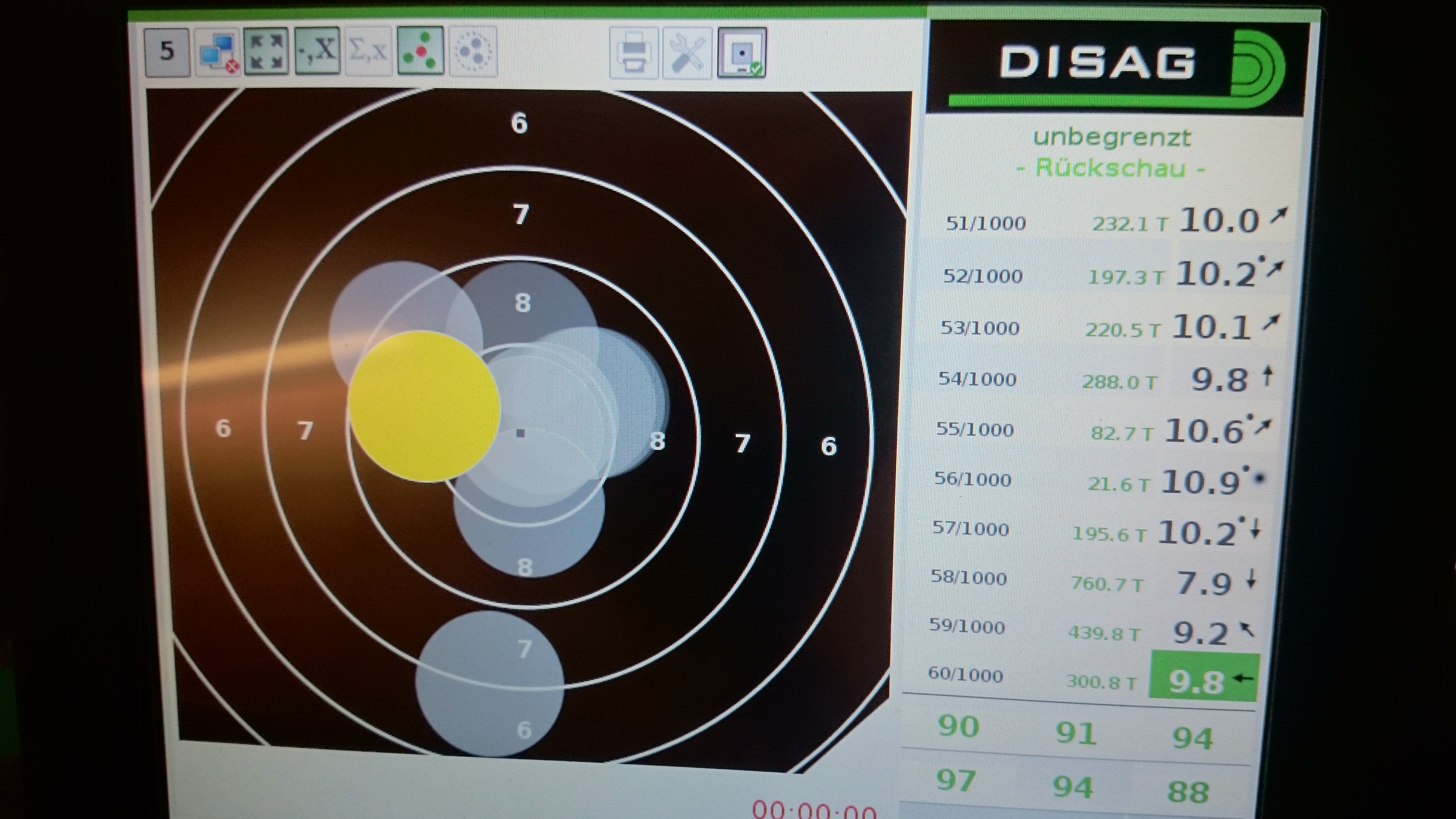Click the Rückschau review label
Viewport: 1456px width, 819px height.
tap(1110, 168)
